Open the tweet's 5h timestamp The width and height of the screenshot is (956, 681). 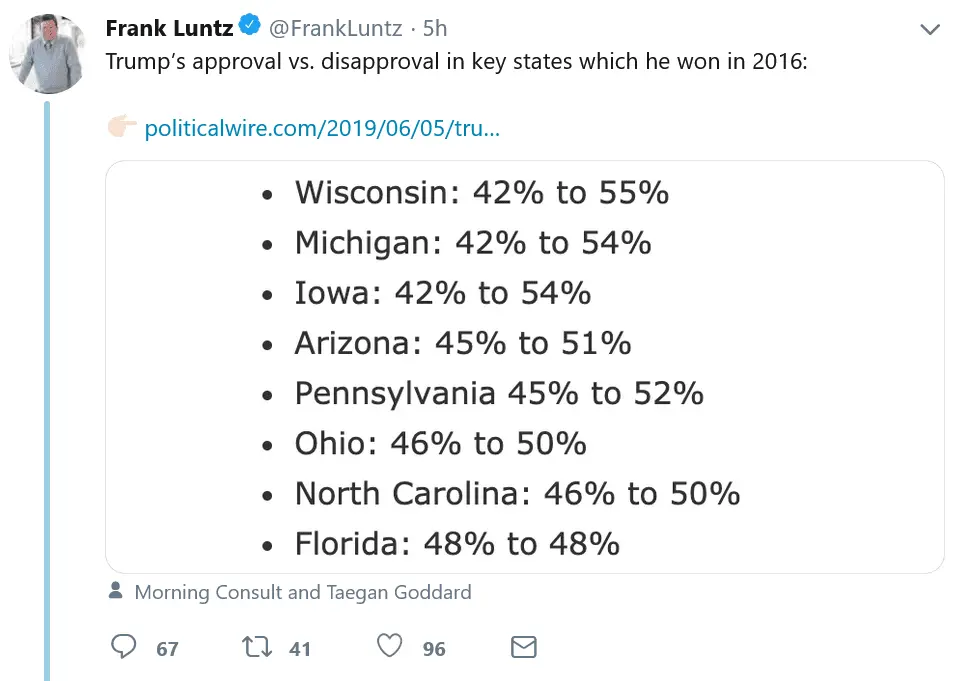(x=435, y=29)
